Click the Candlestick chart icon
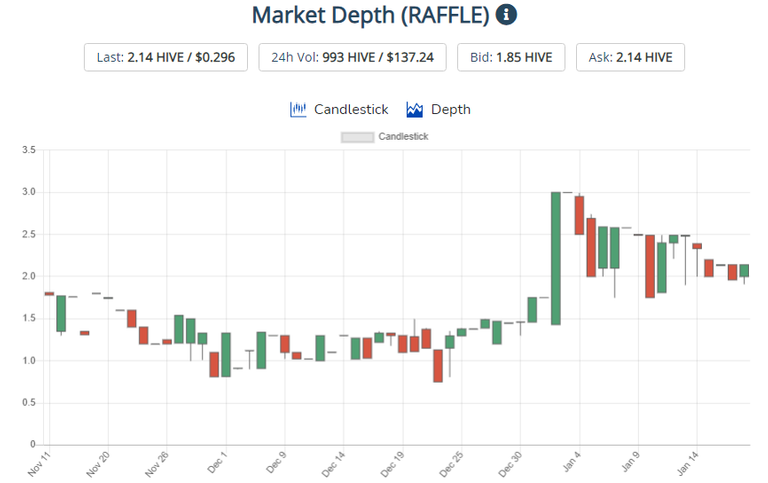The height and width of the screenshot is (483, 768). tap(298, 109)
